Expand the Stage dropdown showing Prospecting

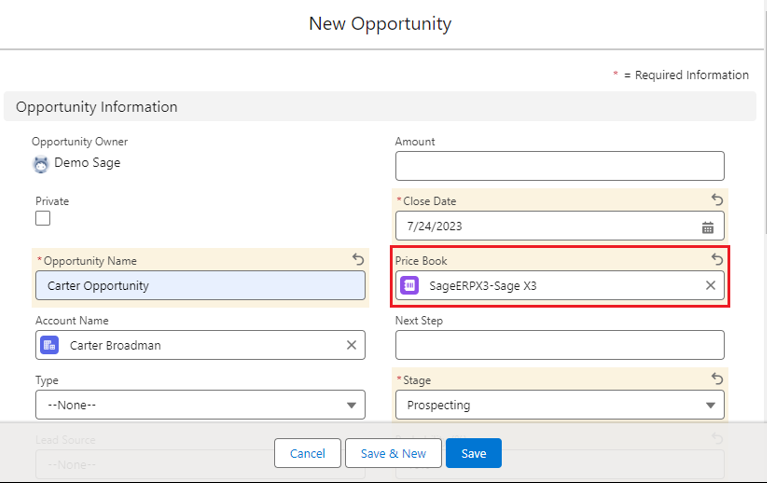(559, 405)
